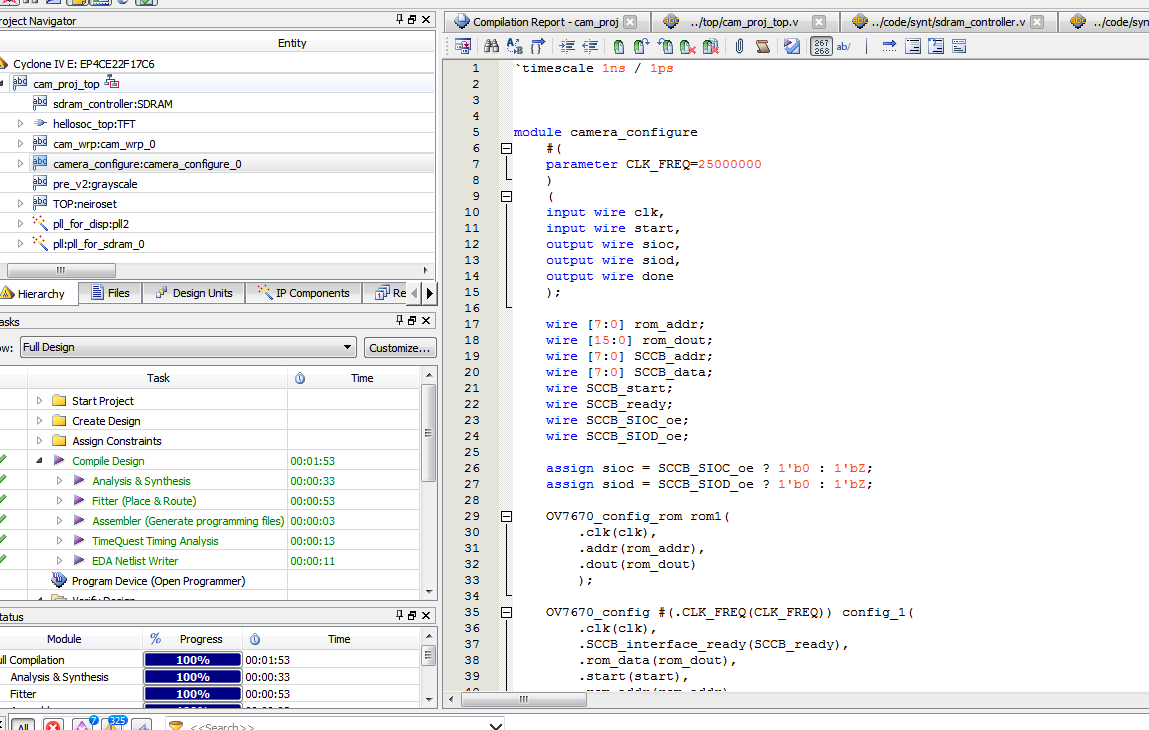Open the Full Design flow dropdown
The width and height of the screenshot is (1149, 730).
(347, 347)
